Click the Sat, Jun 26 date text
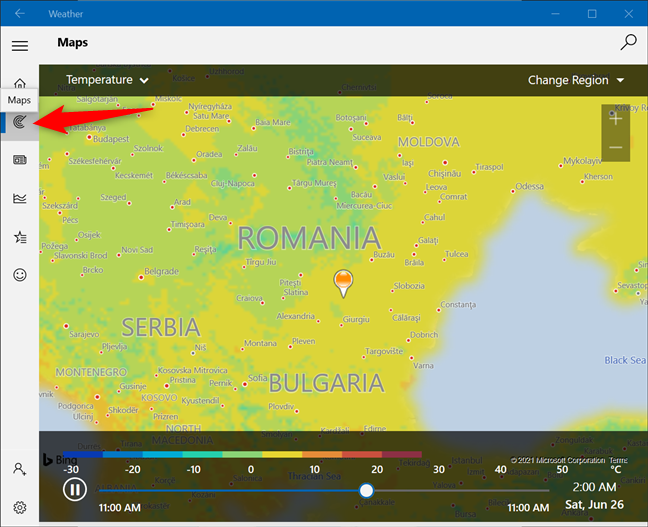 tap(594, 505)
